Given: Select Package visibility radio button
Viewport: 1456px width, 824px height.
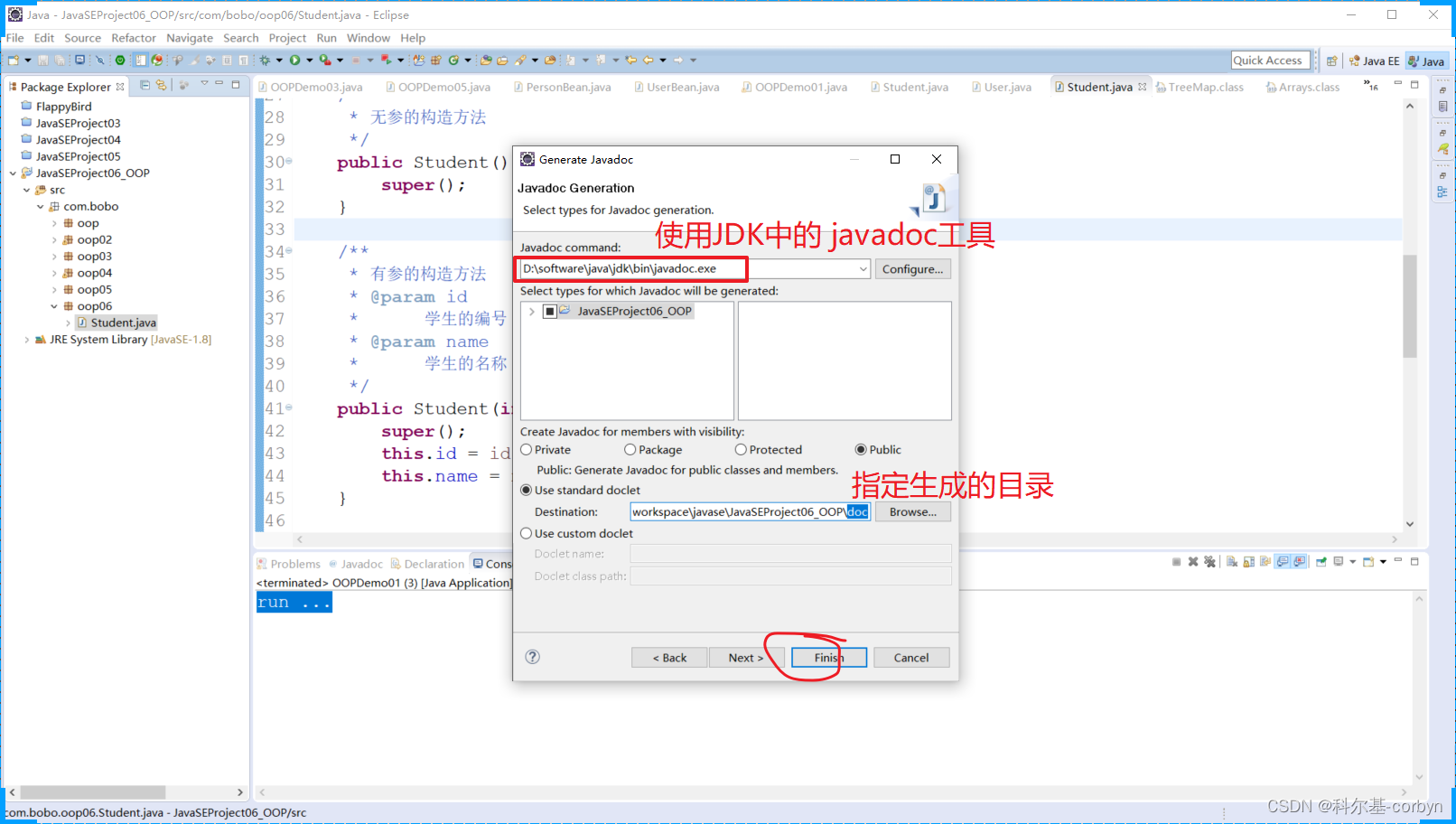Looking at the screenshot, I should click(x=630, y=450).
